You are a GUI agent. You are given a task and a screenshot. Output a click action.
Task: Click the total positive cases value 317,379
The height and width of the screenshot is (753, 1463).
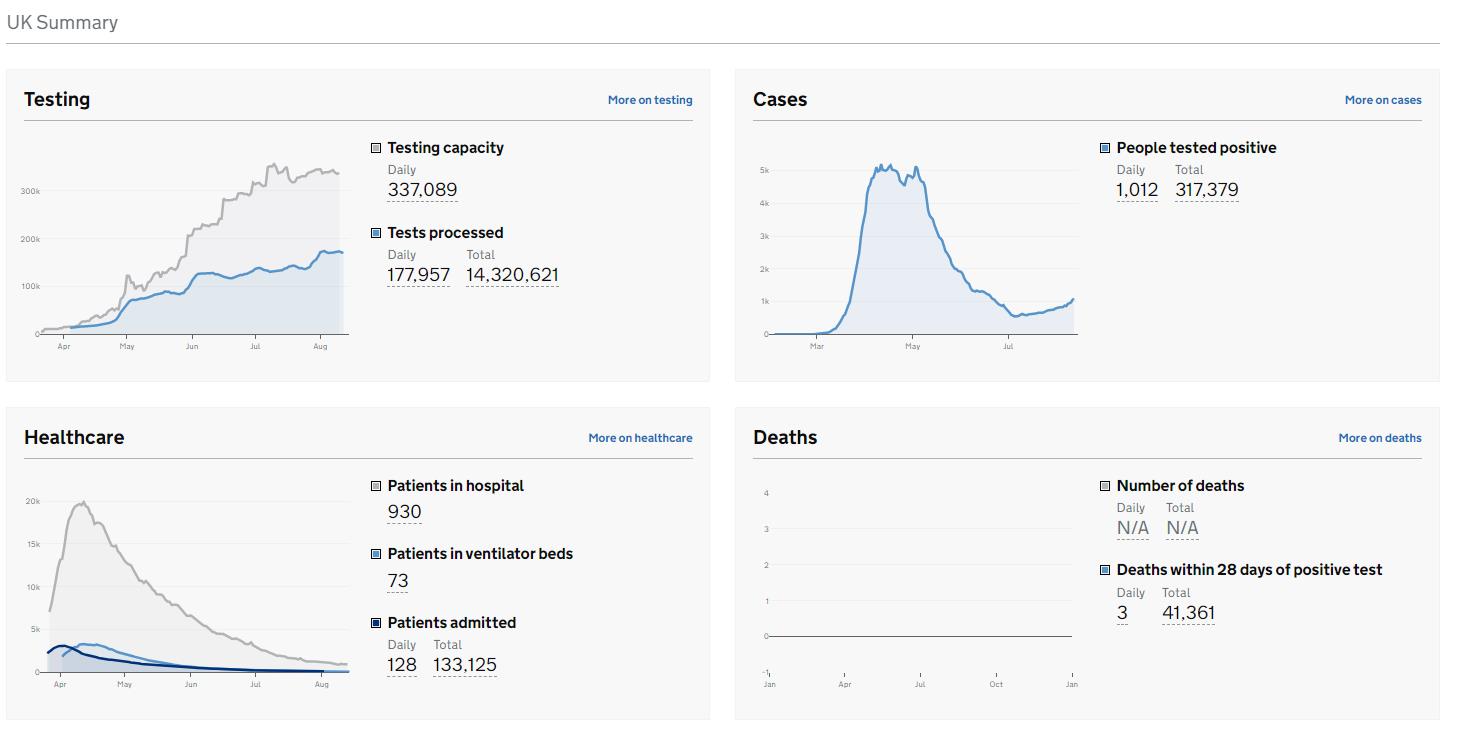(1206, 190)
